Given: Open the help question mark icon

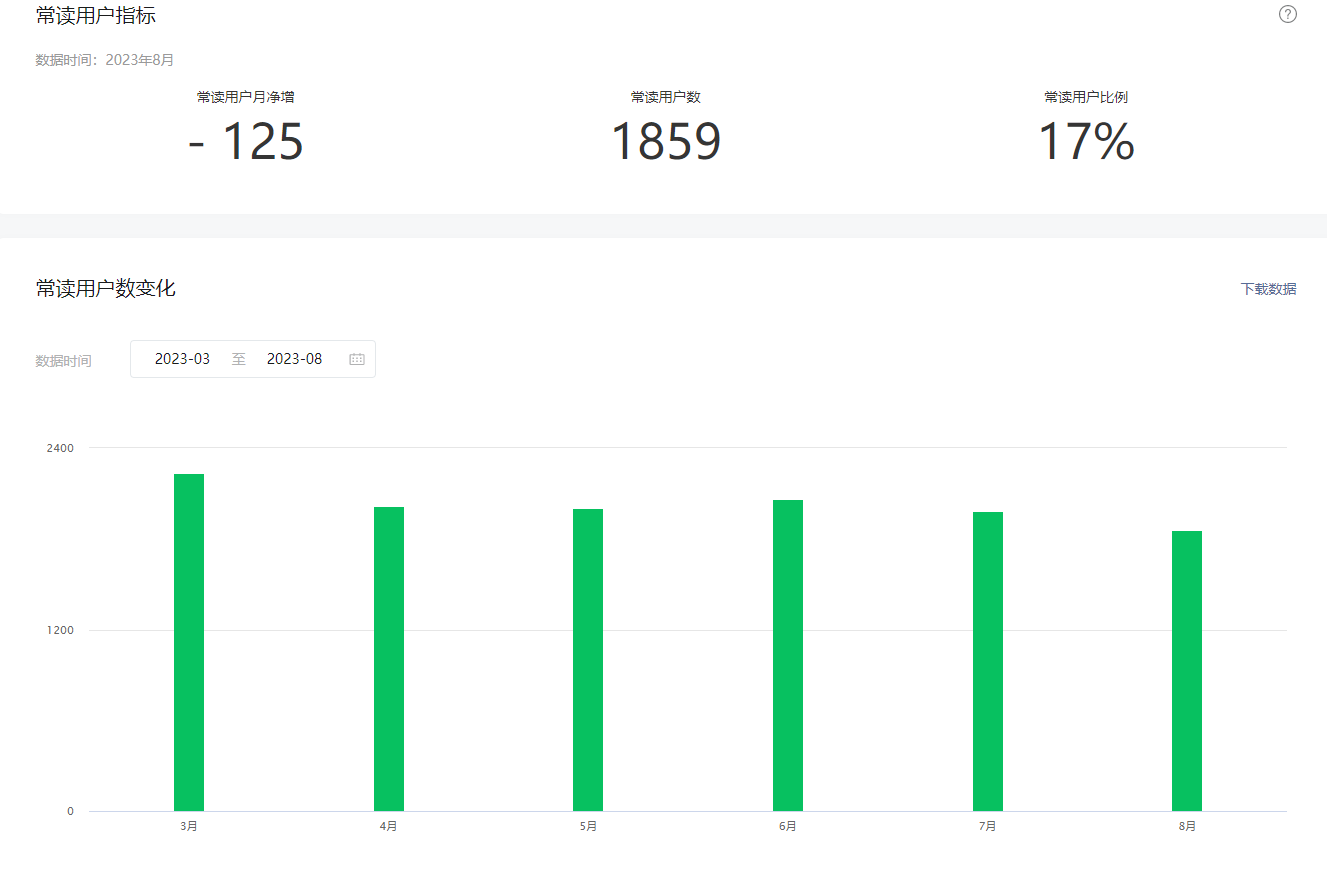Looking at the screenshot, I should pyautogui.click(x=1288, y=14).
